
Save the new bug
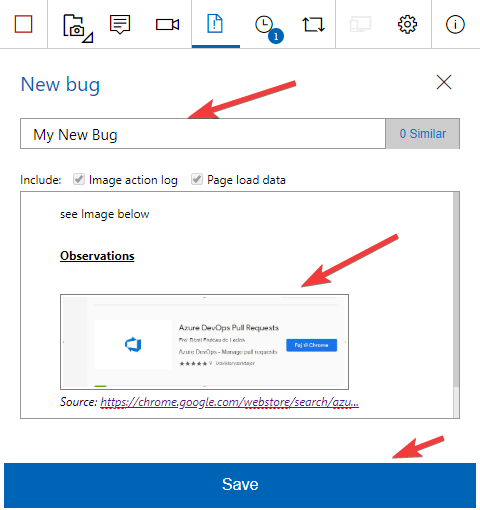coord(240,485)
